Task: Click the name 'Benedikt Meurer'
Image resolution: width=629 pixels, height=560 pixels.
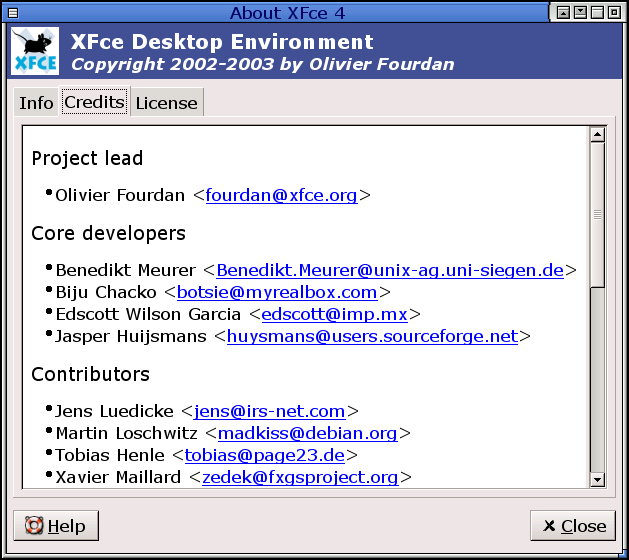Action: pyautogui.click(x=126, y=270)
